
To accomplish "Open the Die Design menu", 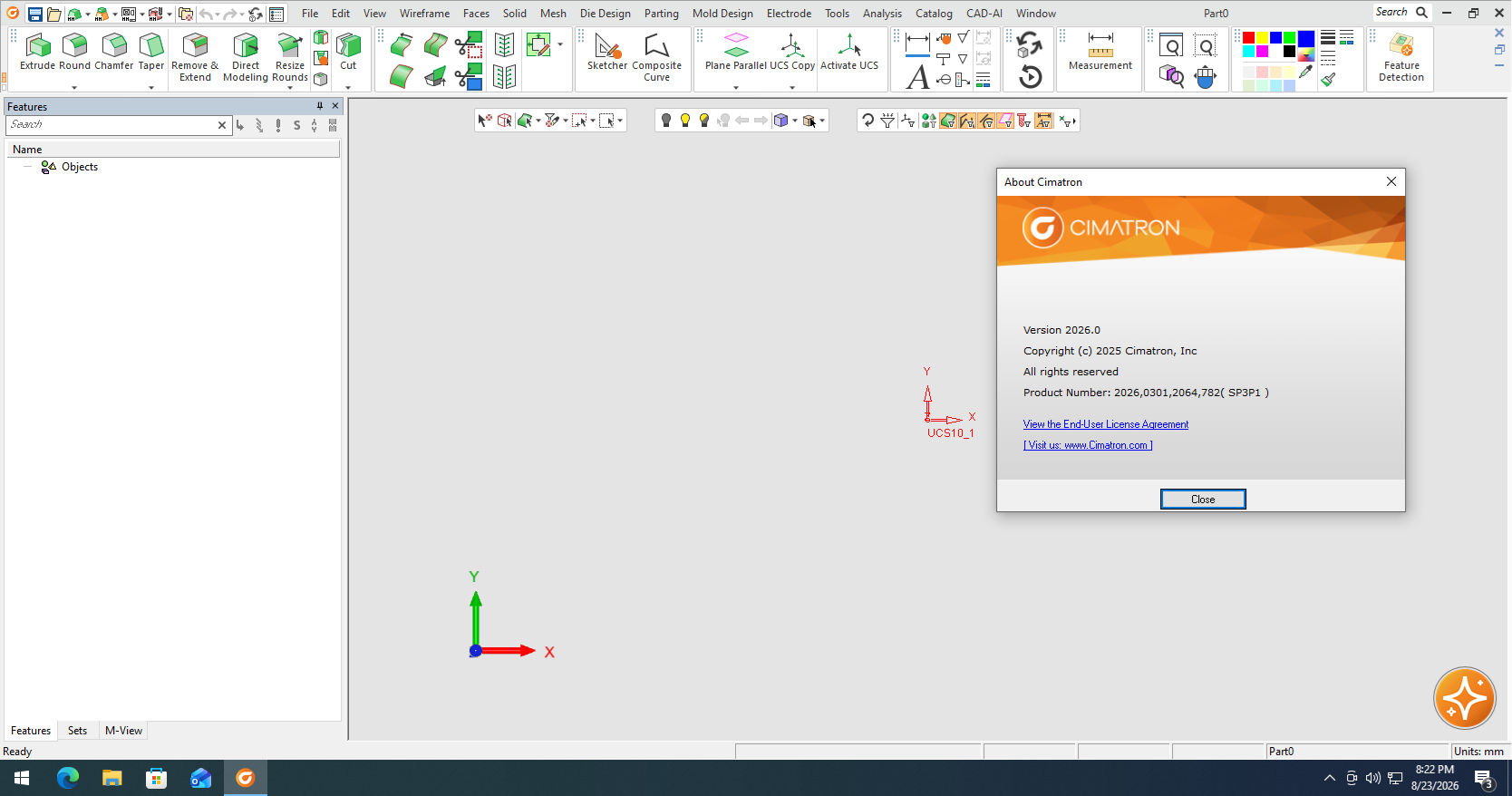I will coord(606,14).
